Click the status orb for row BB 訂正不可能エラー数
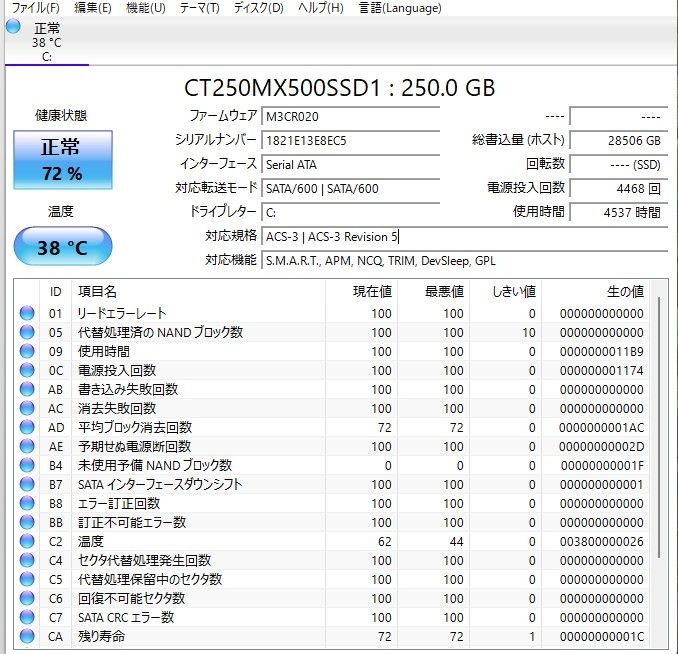678x654 pixels. point(27,522)
